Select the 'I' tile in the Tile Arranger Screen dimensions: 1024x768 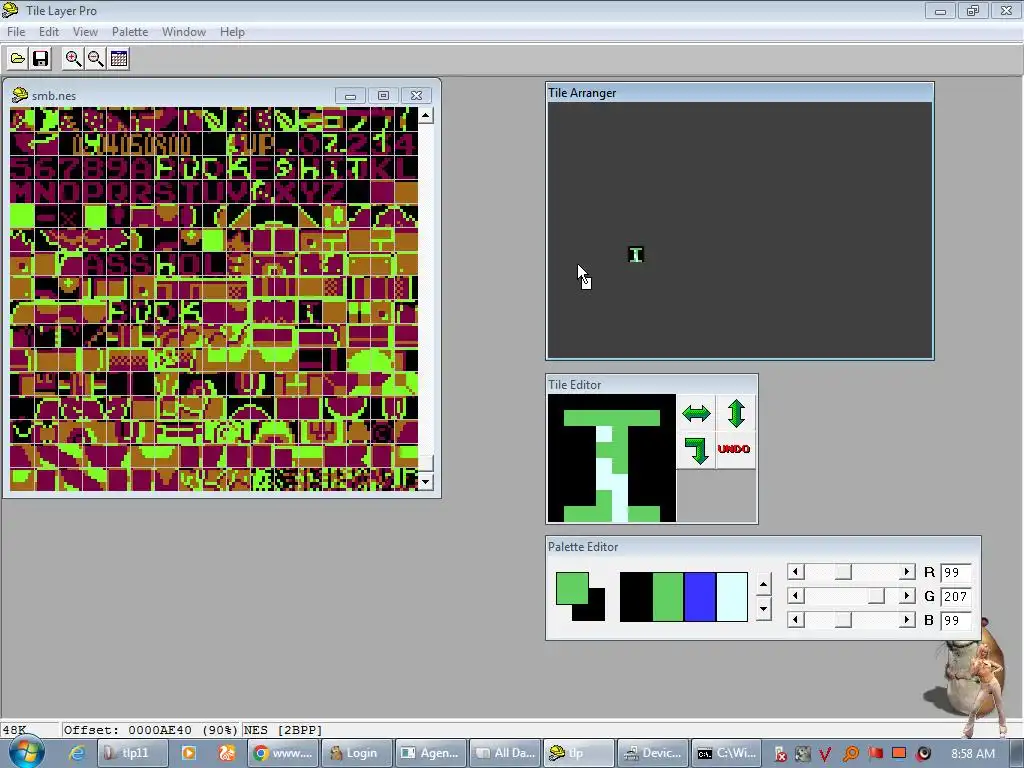[635, 255]
